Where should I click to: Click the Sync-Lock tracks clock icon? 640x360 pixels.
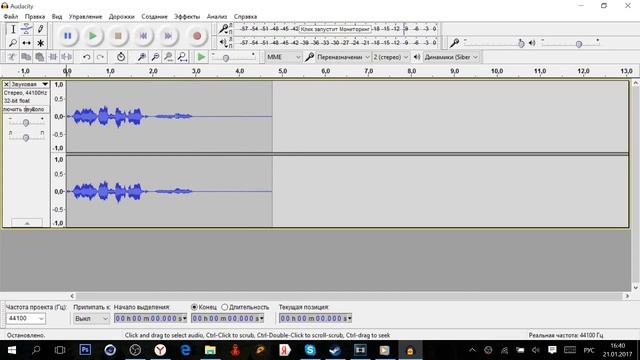(x=121, y=57)
